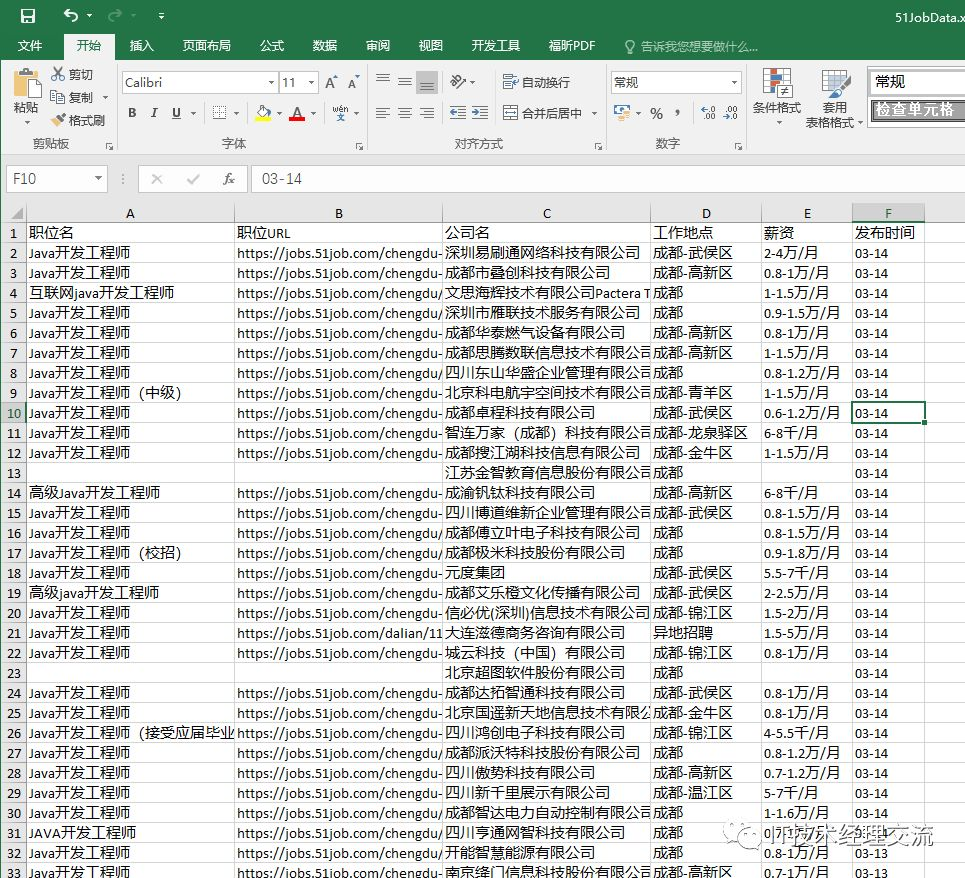
Task: Click 合并后居中 merge and center
Action: (542, 113)
